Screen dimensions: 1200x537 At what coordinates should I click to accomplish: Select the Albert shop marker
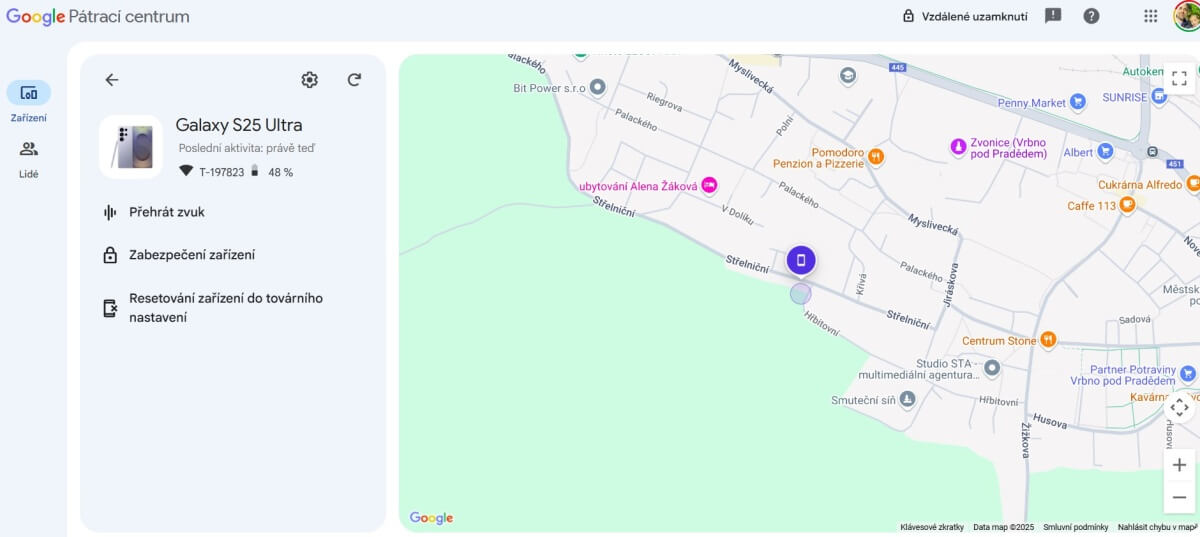coord(1105,152)
